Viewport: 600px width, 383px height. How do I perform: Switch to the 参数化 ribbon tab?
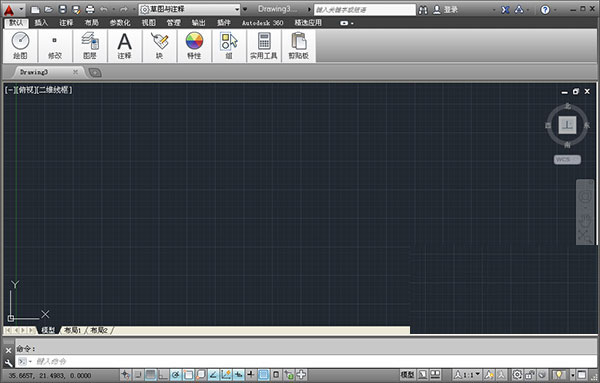click(x=120, y=23)
